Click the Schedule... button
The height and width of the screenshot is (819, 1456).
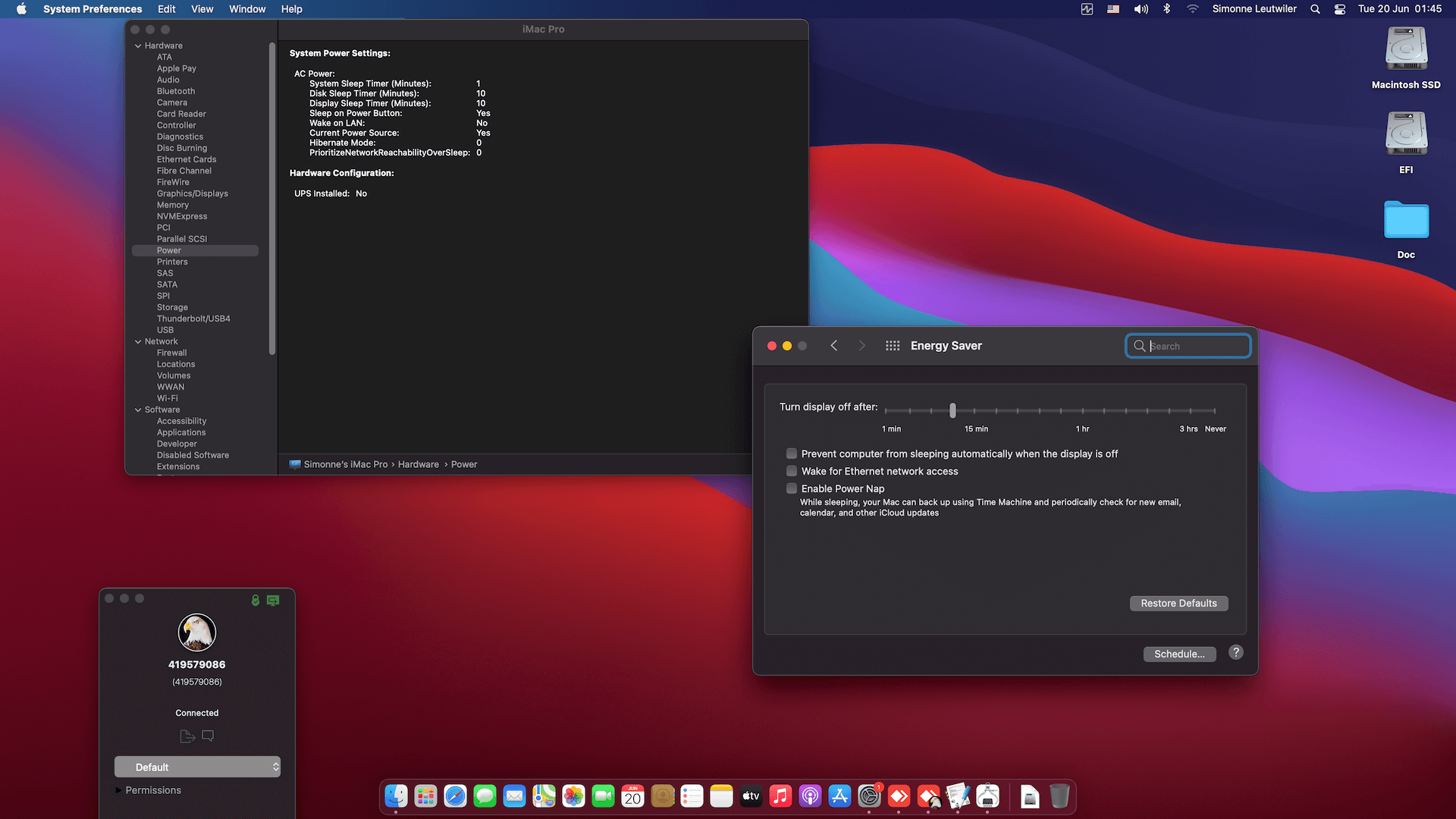coord(1179,654)
